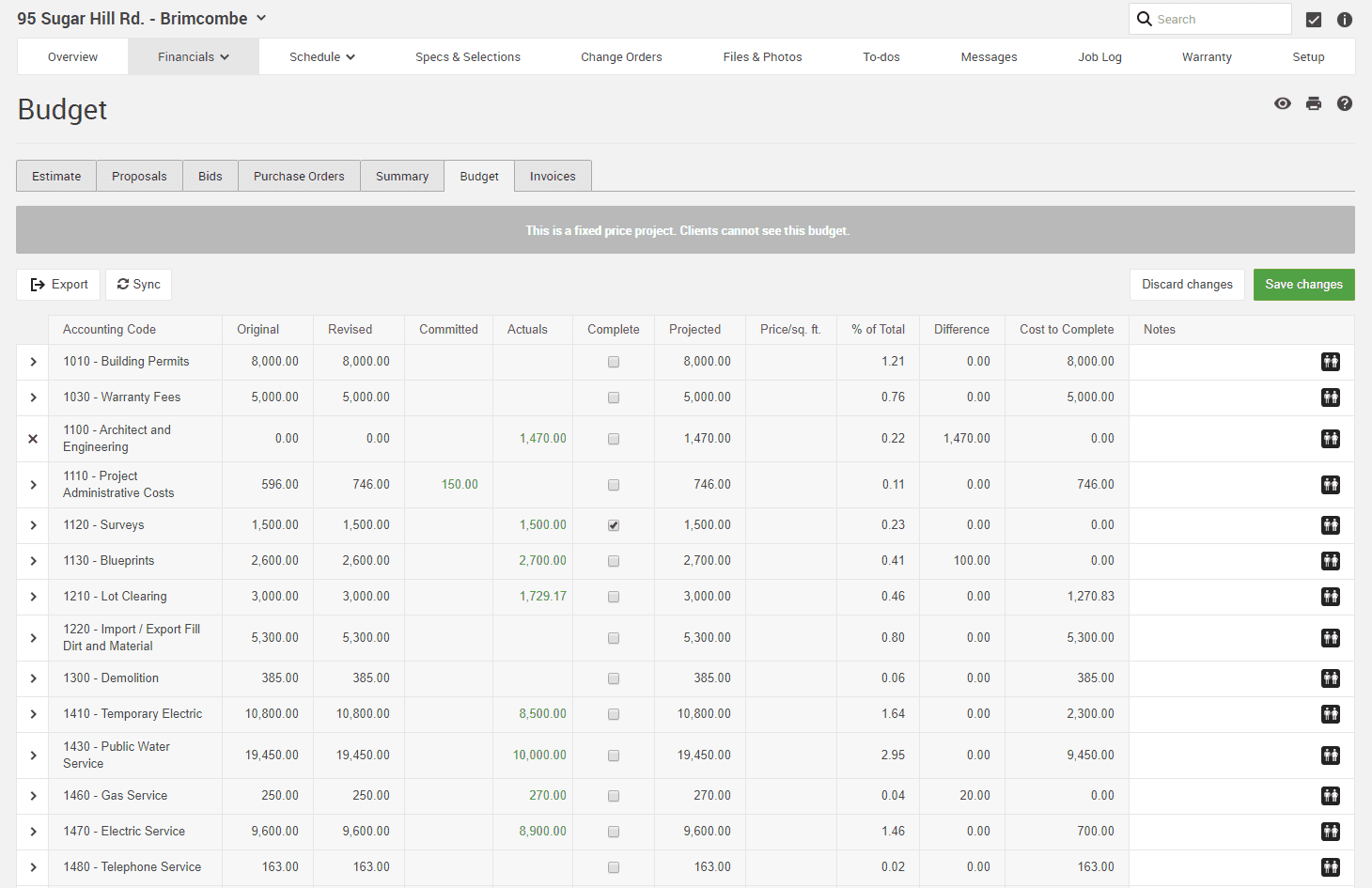This screenshot has width=1372, height=888.
Task: Remove the 1100 Architect and Engineering row
Action: coord(33,439)
